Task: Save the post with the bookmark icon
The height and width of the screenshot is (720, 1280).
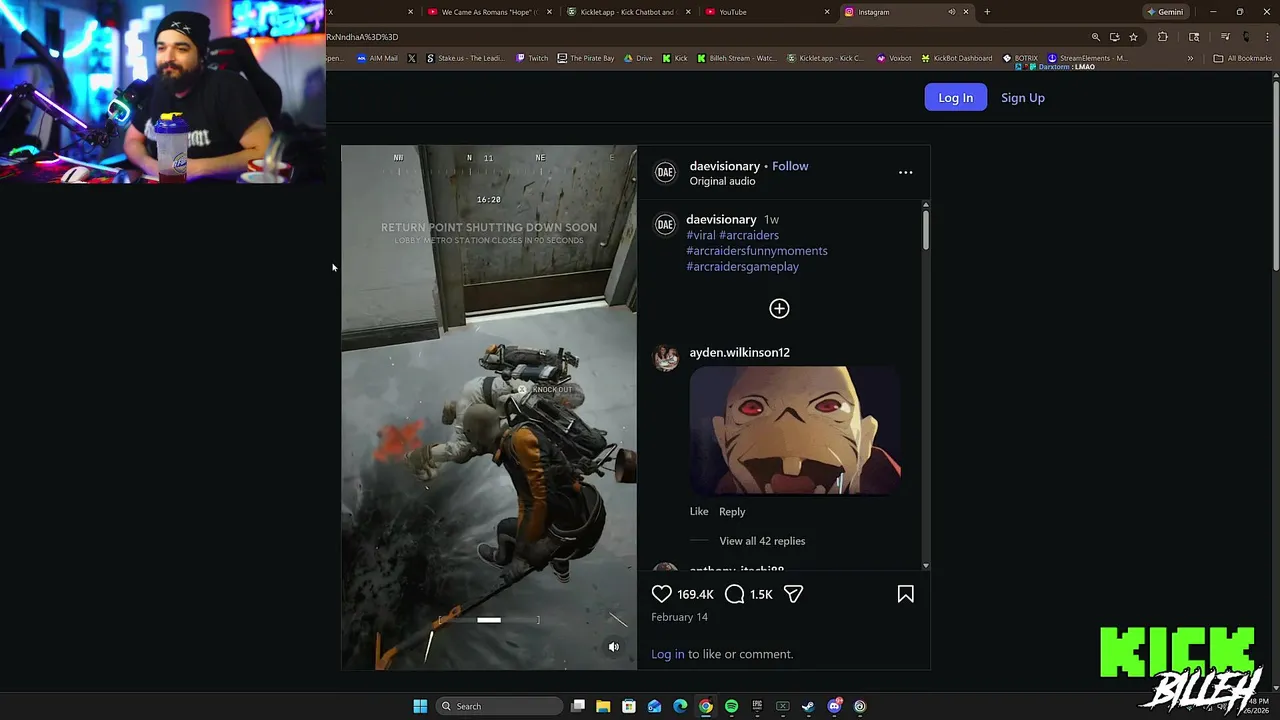Action: [905, 594]
